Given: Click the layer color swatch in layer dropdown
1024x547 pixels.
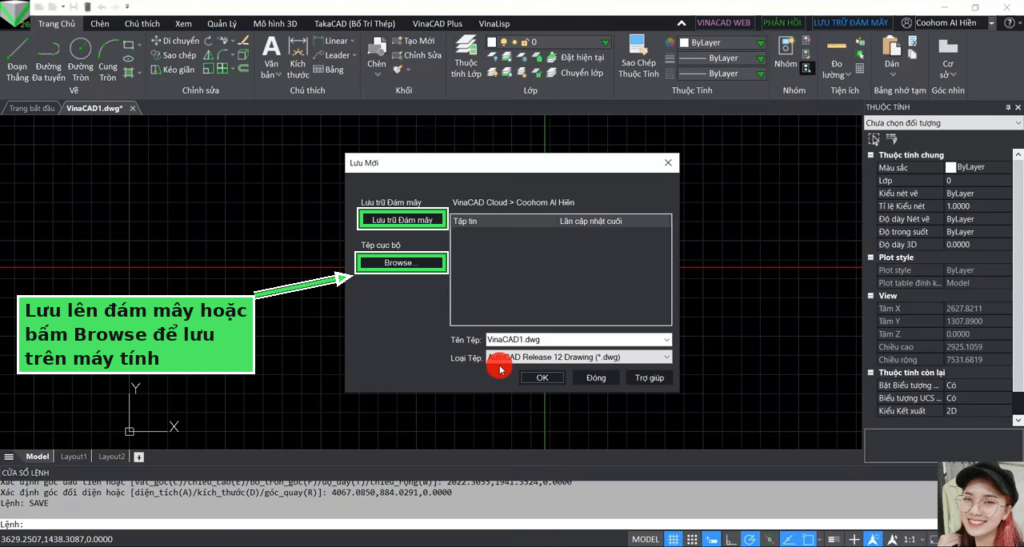Looking at the screenshot, I should tap(492, 42).
